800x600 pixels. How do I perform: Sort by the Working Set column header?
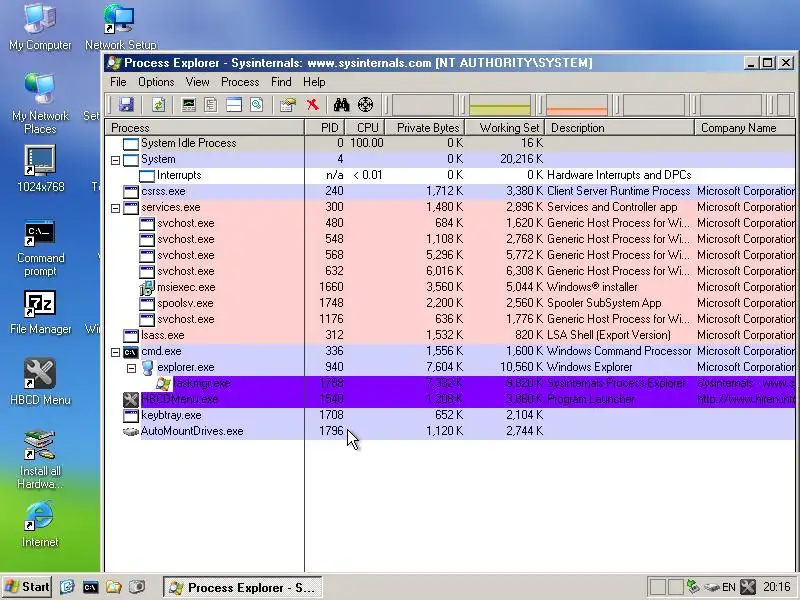[505, 128]
